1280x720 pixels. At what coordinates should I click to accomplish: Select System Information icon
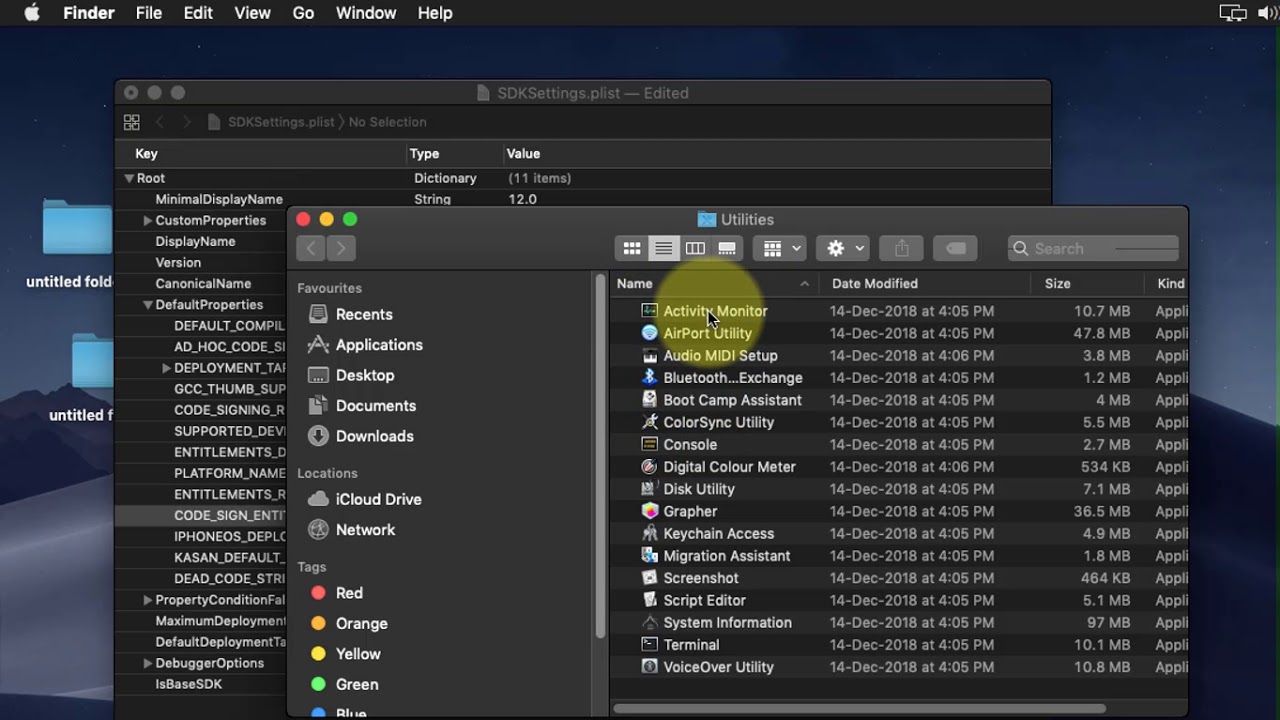click(x=649, y=622)
